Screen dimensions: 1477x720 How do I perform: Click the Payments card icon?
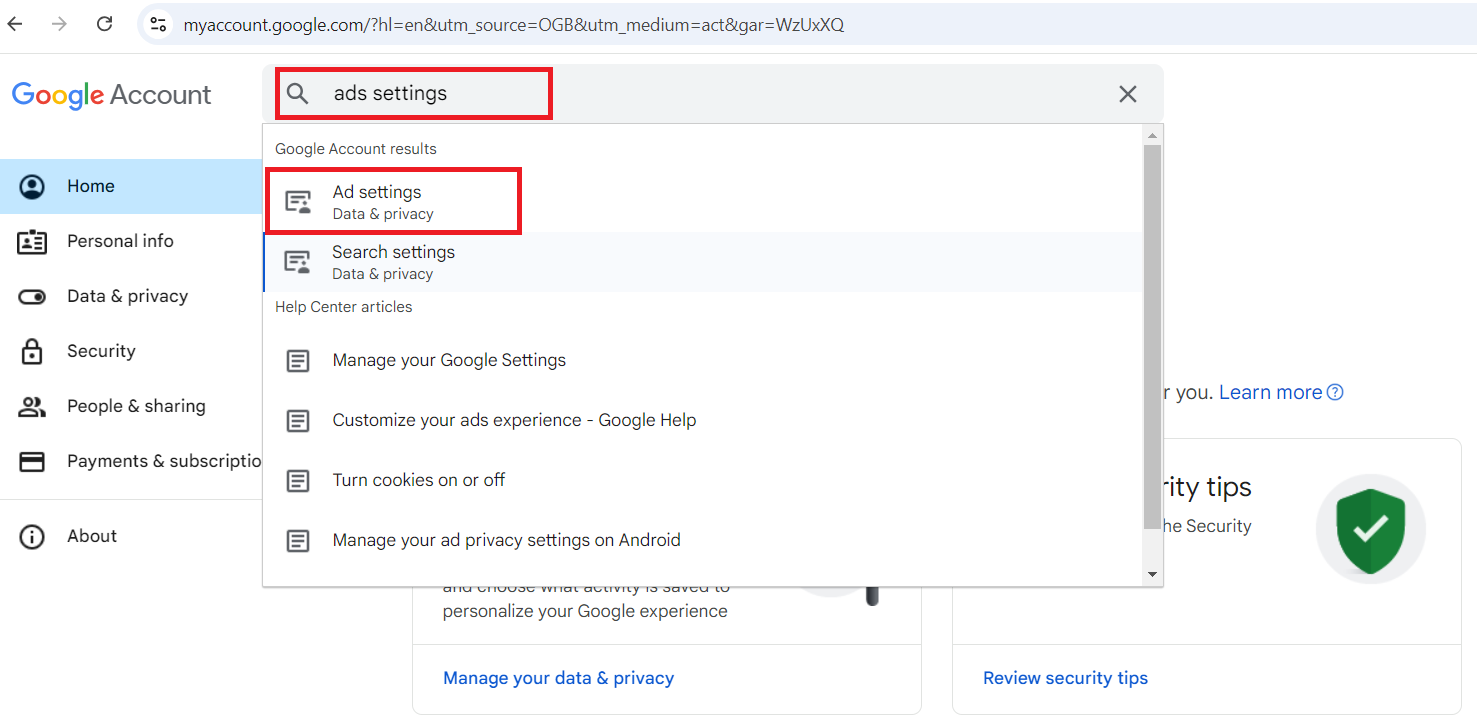coord(32,462)
